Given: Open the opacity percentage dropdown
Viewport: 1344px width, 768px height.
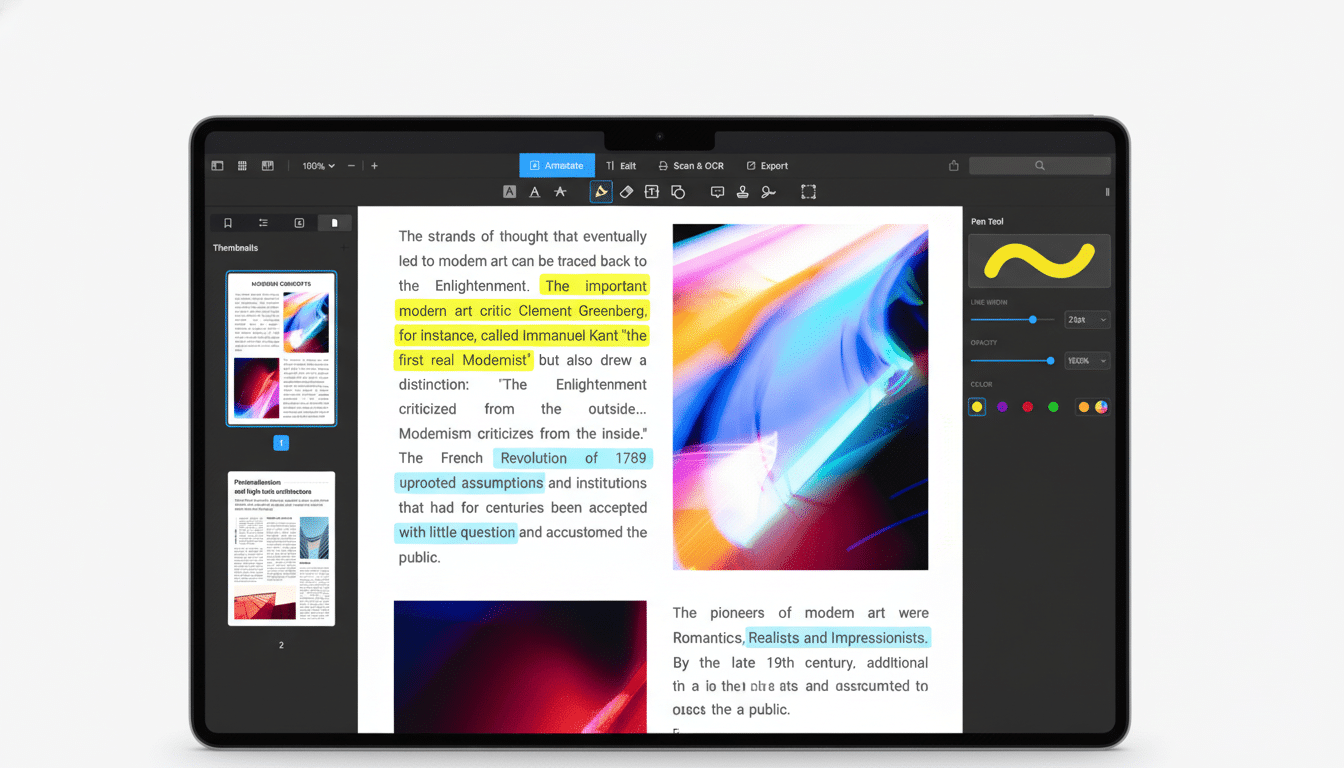Looking at the screenshot, I should click(1086, 360).
